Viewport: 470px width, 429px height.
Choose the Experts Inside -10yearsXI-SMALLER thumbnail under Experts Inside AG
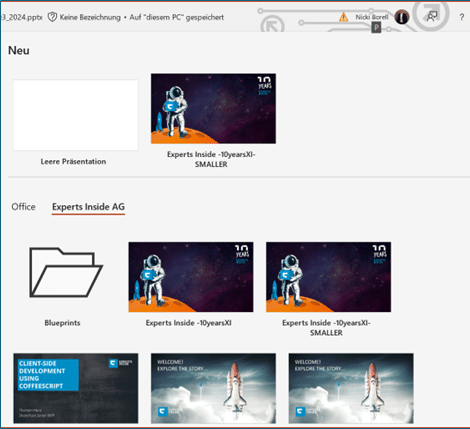[328, 277]
